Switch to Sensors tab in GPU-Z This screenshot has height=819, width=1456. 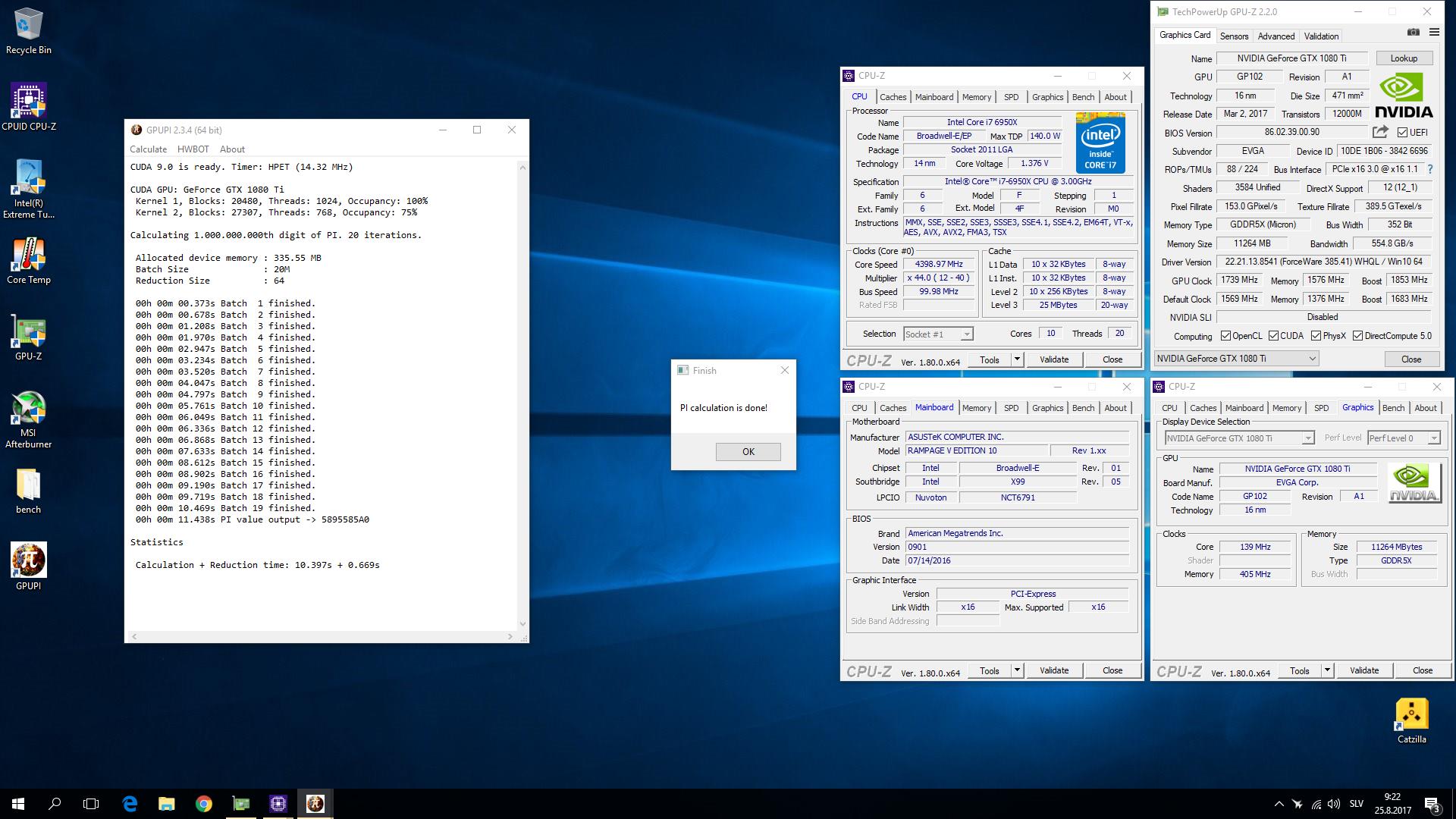point(1234,36)
